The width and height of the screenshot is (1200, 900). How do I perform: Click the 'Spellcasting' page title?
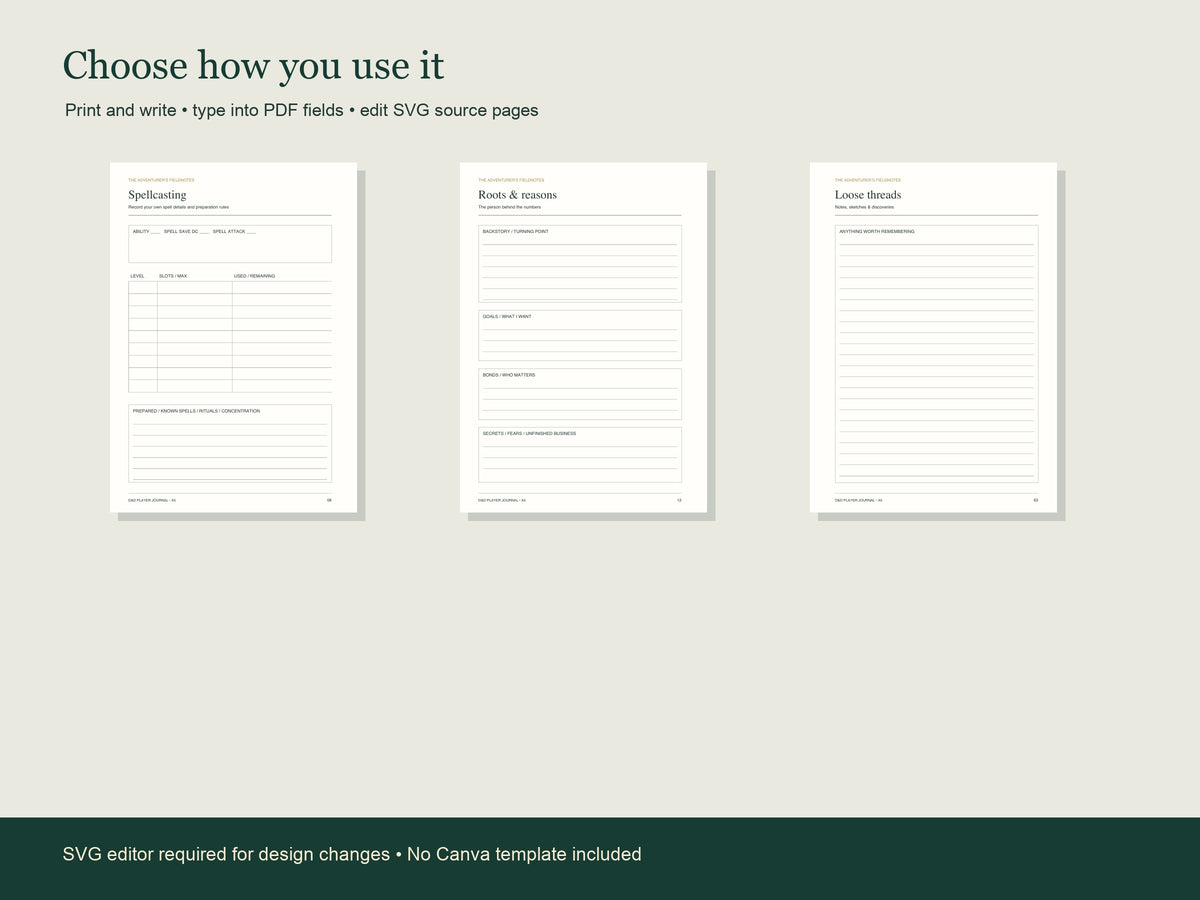(x=157, y=195)
